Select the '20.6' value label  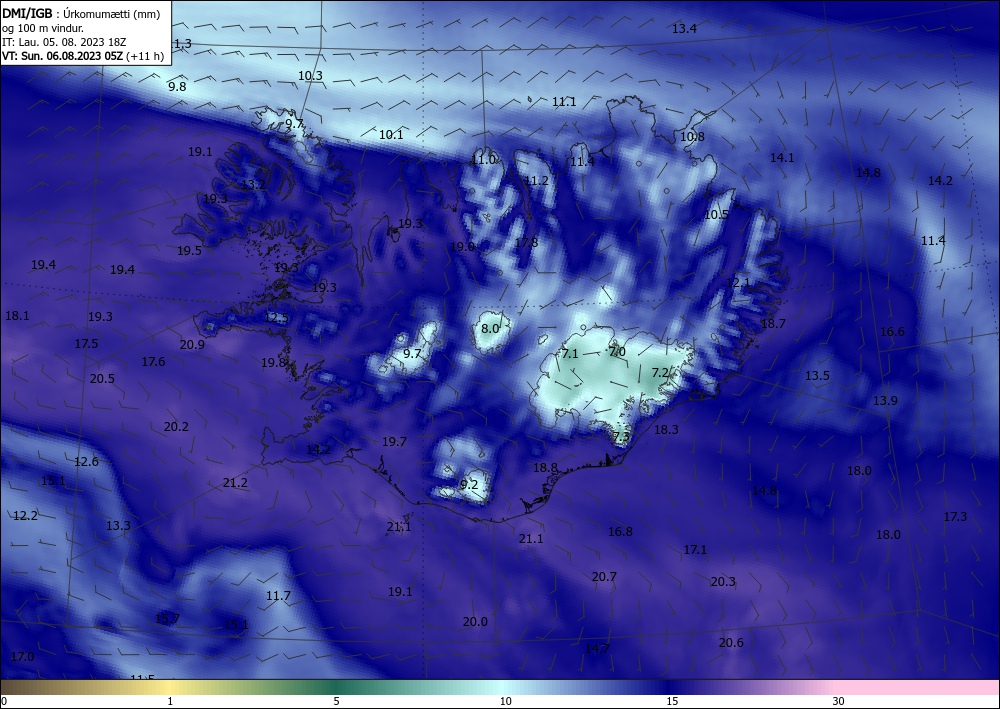coord(731,643)
